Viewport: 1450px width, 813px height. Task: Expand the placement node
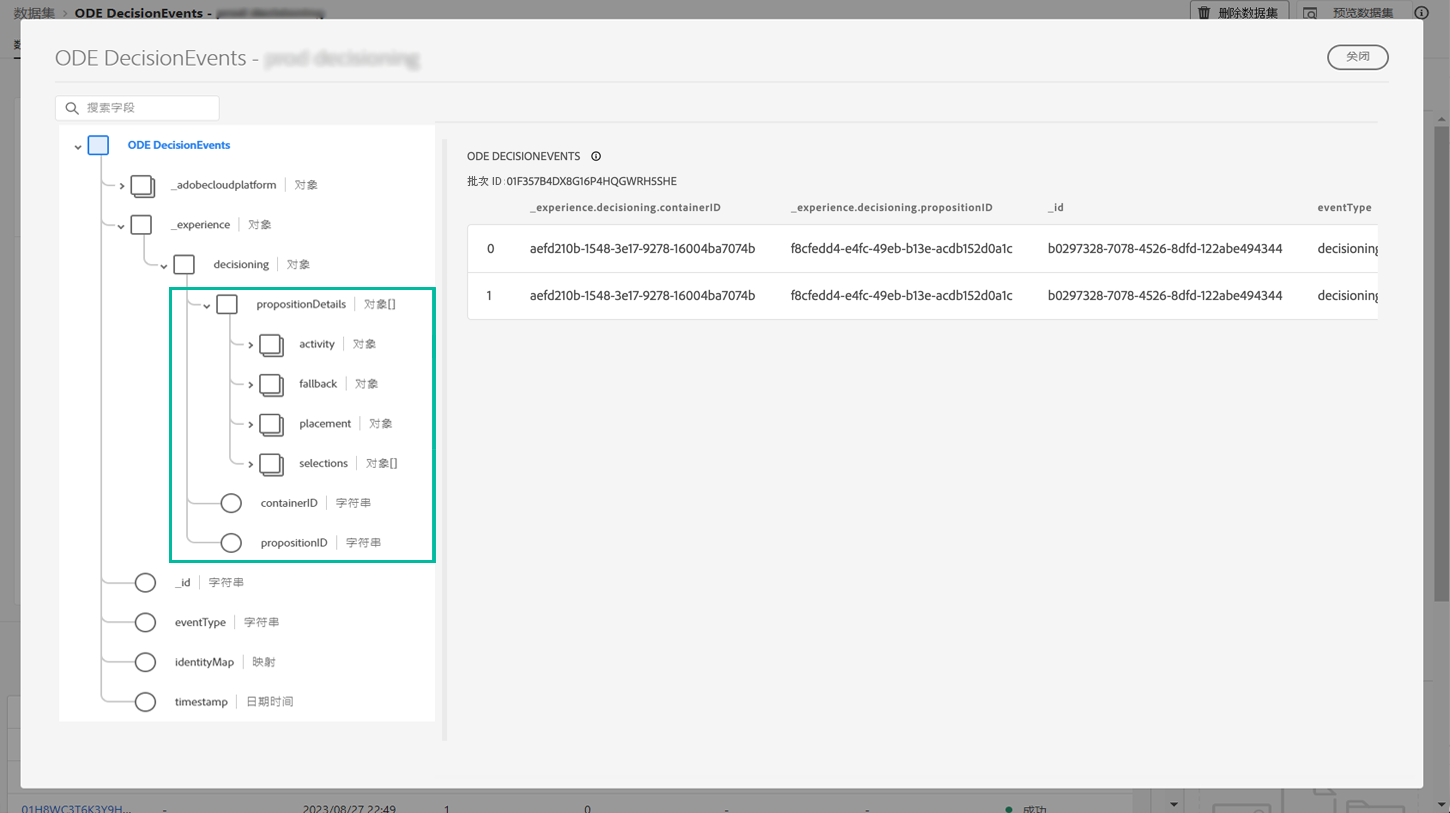[250, 425]
